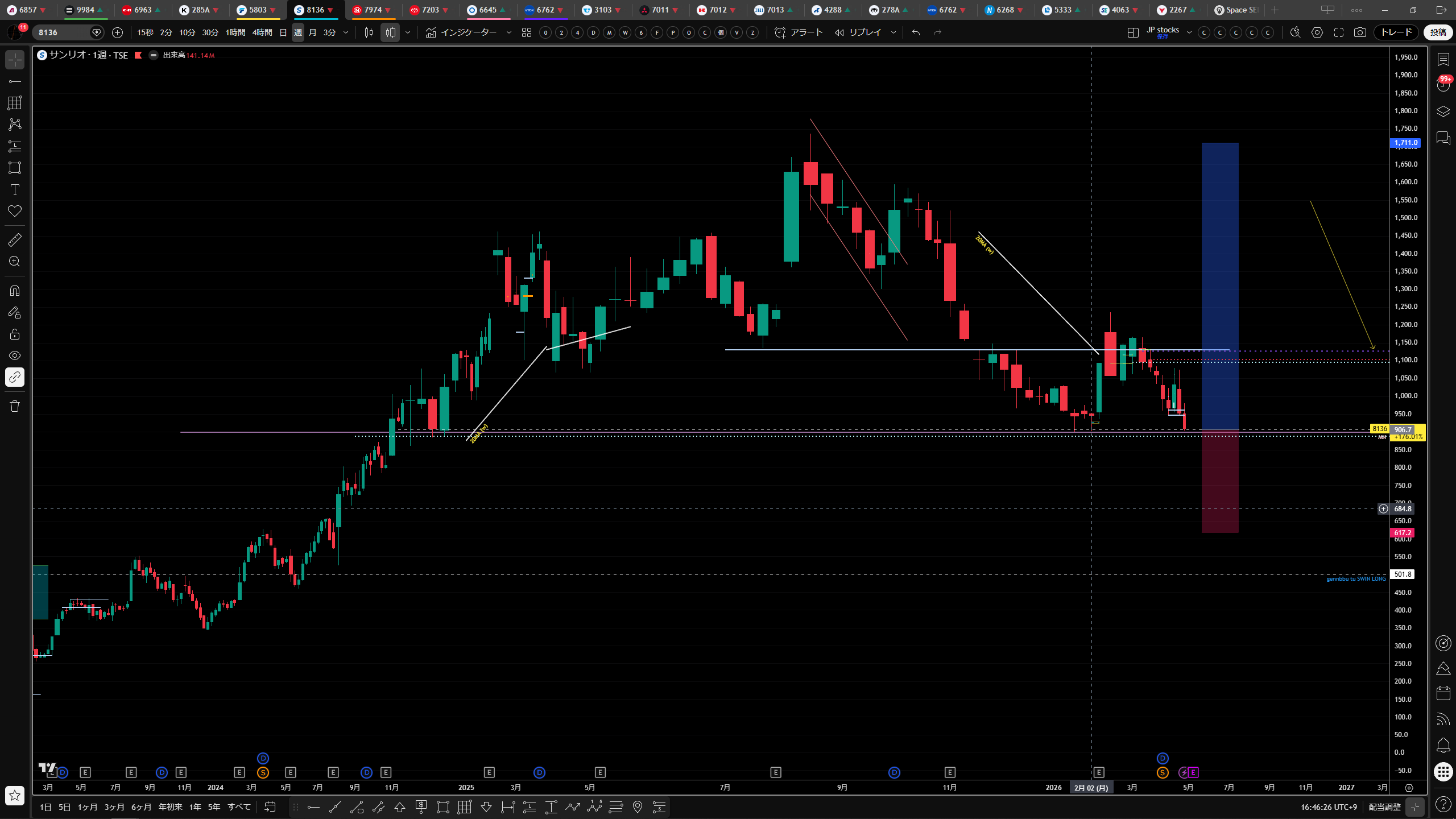Open favorites star toolbar button
Viewport: 1456px width, 819px height.
pos(15,796)
